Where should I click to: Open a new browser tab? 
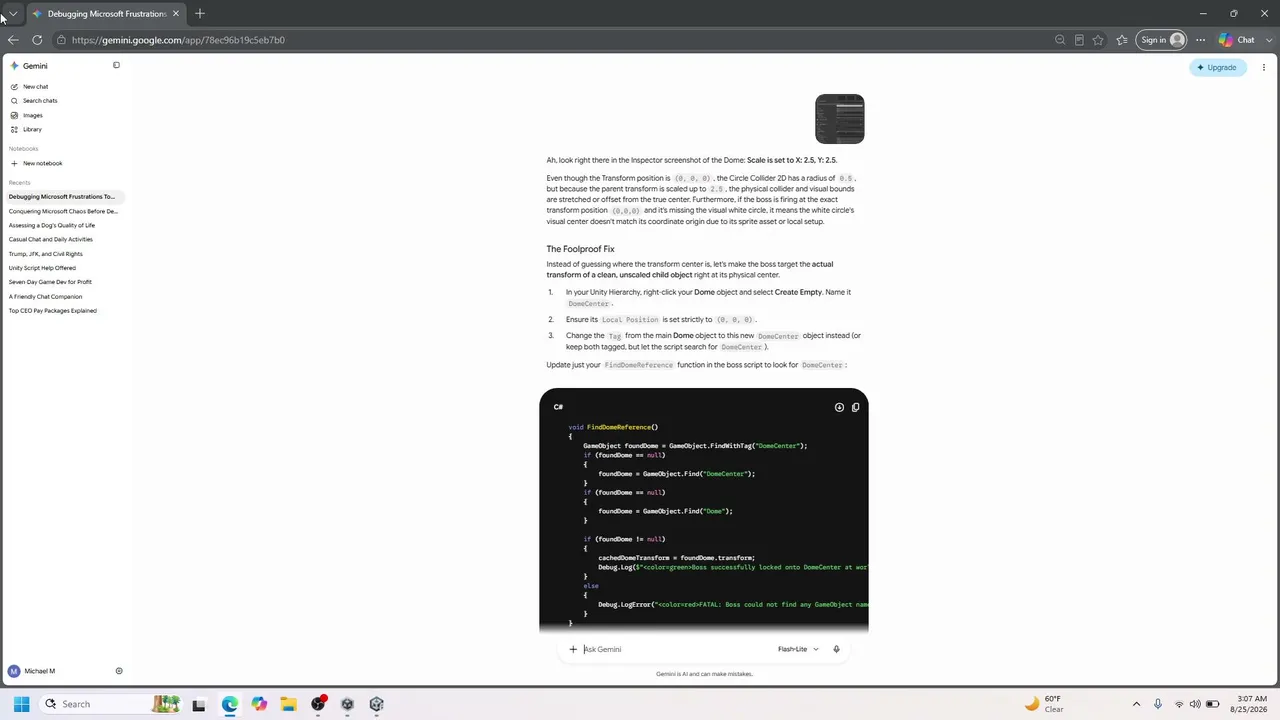click(200, 13)
